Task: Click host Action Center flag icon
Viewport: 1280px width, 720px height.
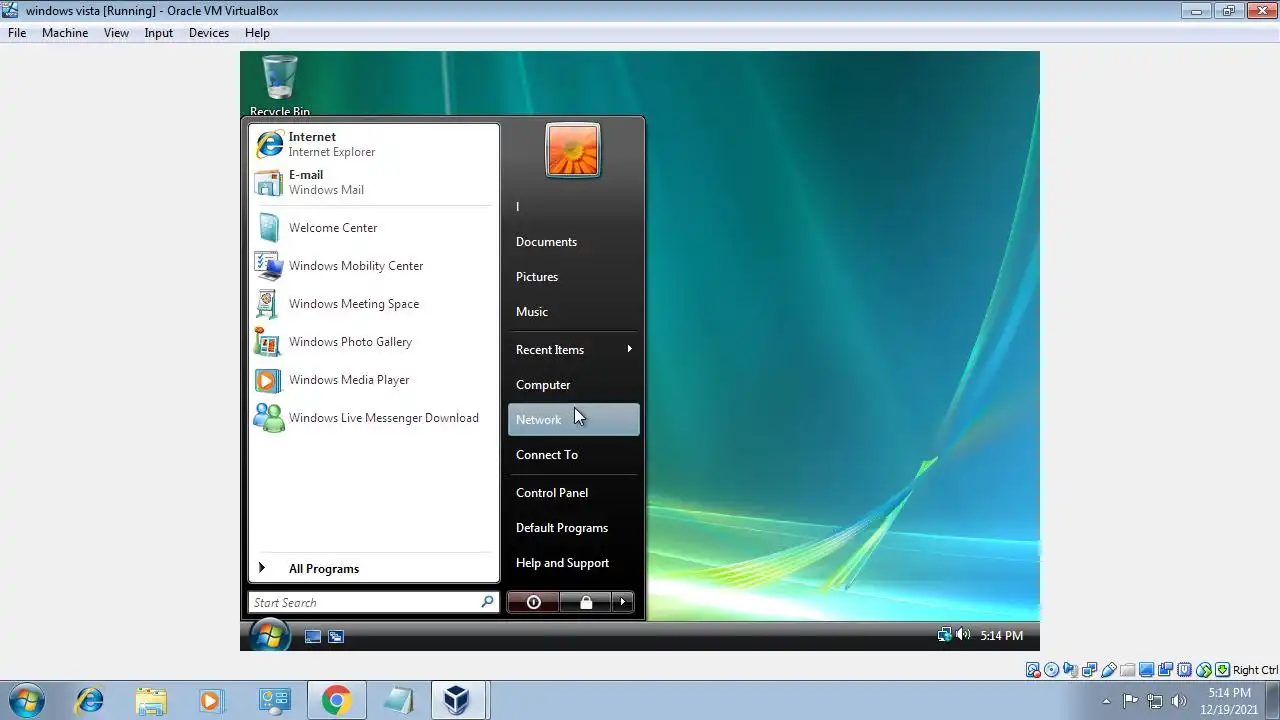Action: point(1130,701)
